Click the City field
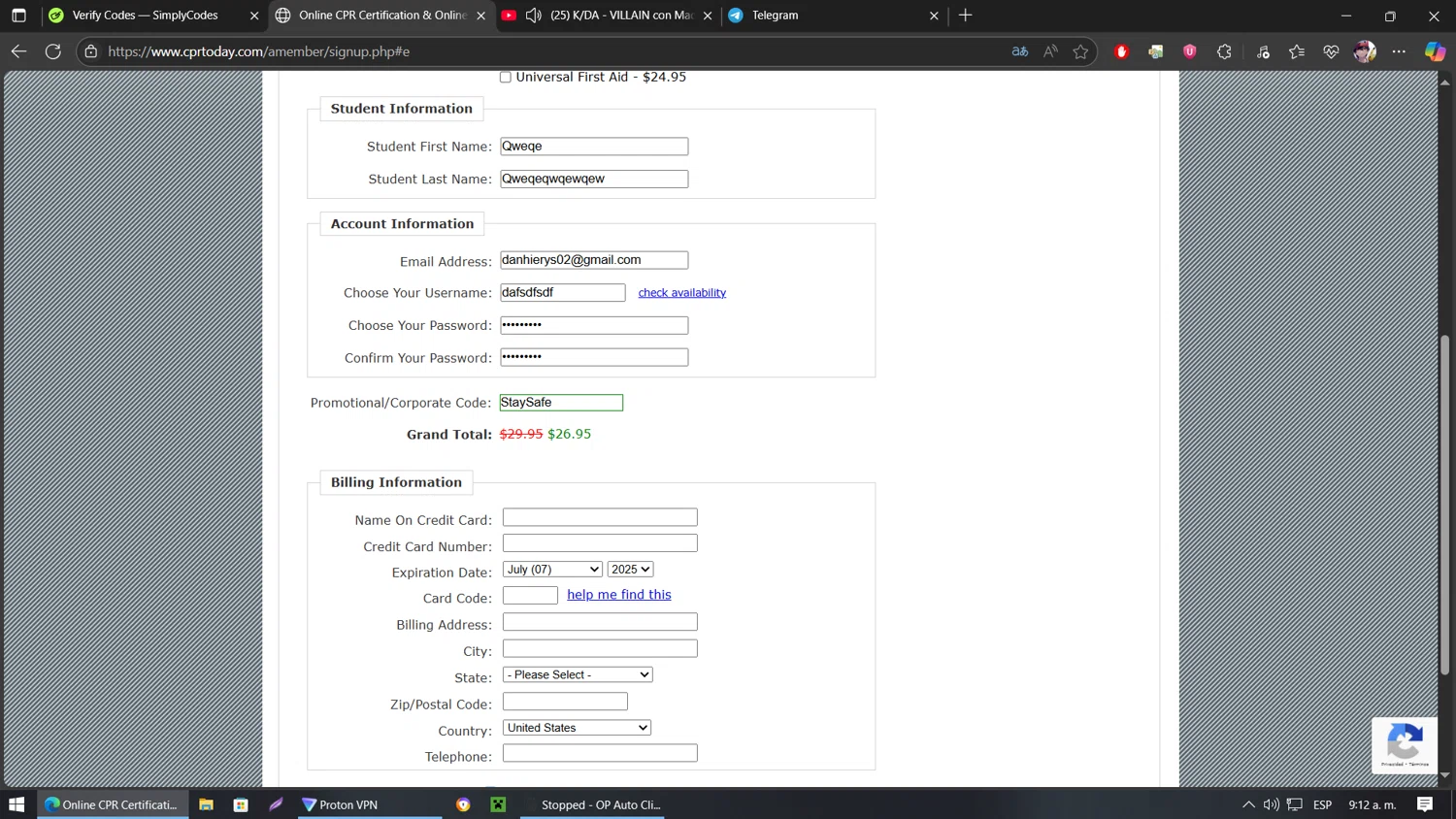 (600, 648)
